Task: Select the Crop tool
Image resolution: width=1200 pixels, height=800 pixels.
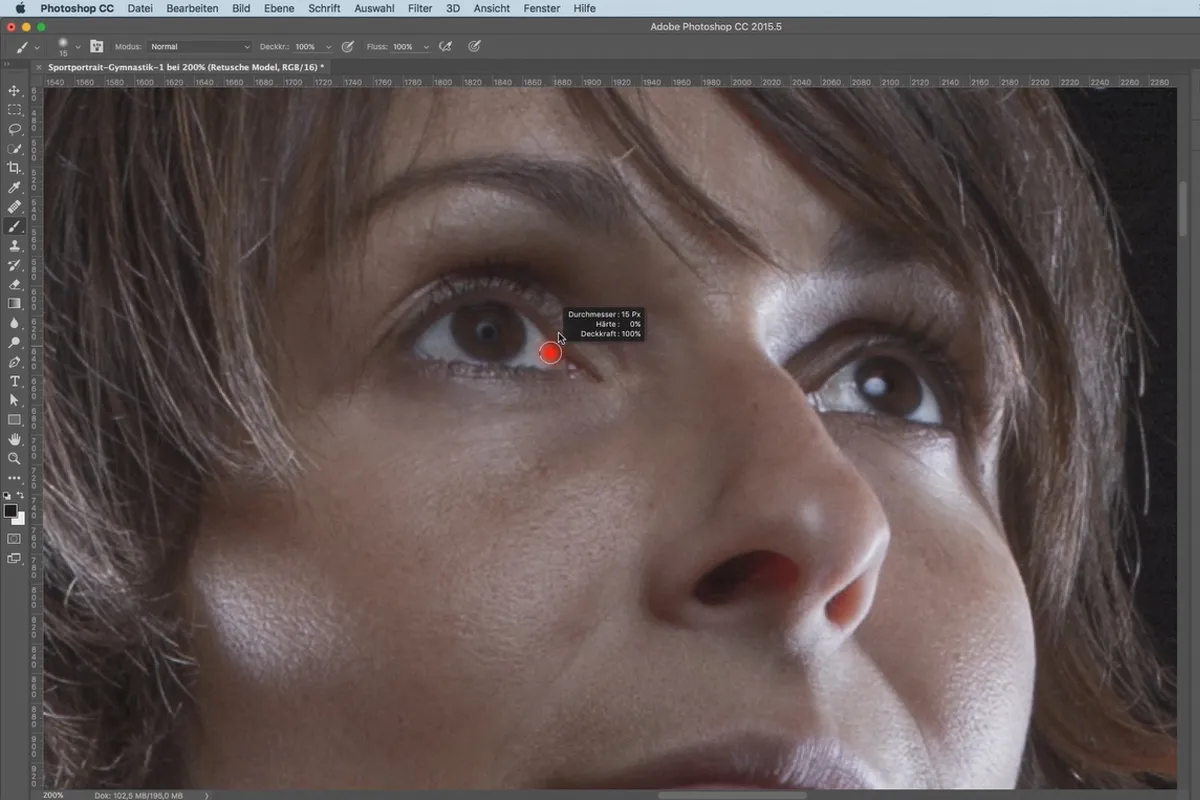Action: (15, 168)
